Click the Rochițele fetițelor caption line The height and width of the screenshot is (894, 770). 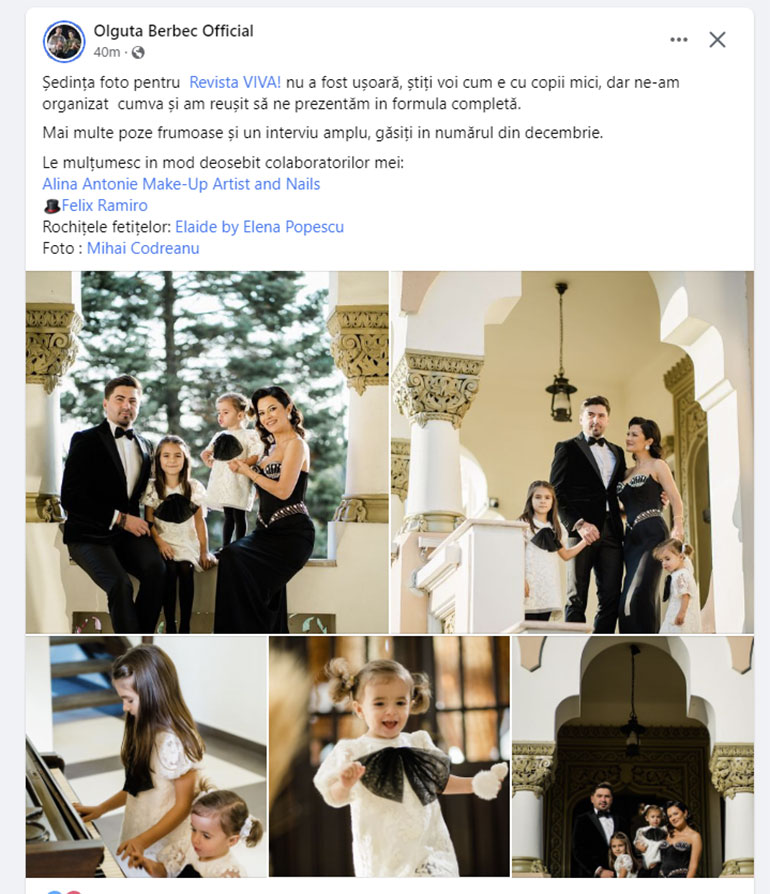coord(193,227)
